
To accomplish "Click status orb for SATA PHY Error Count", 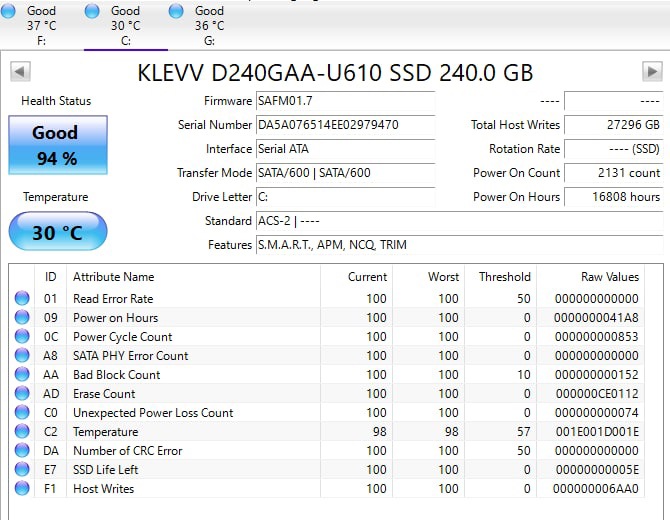I will pos(22,355).
